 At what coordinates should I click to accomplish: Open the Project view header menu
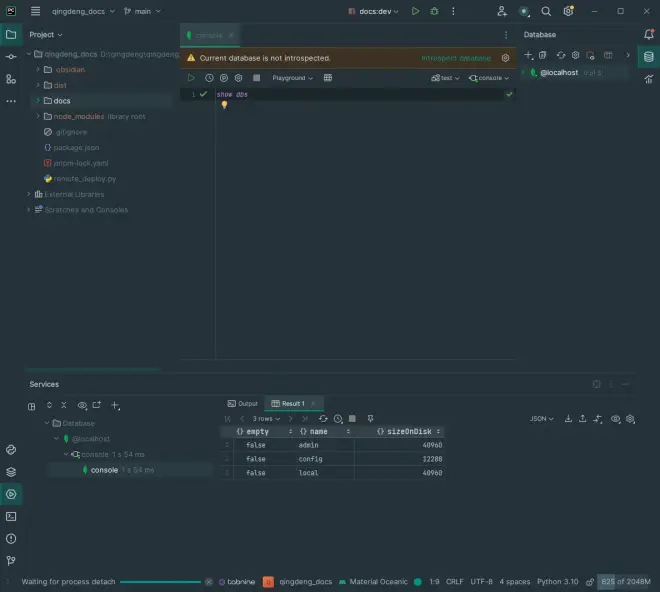coord(45,35)
